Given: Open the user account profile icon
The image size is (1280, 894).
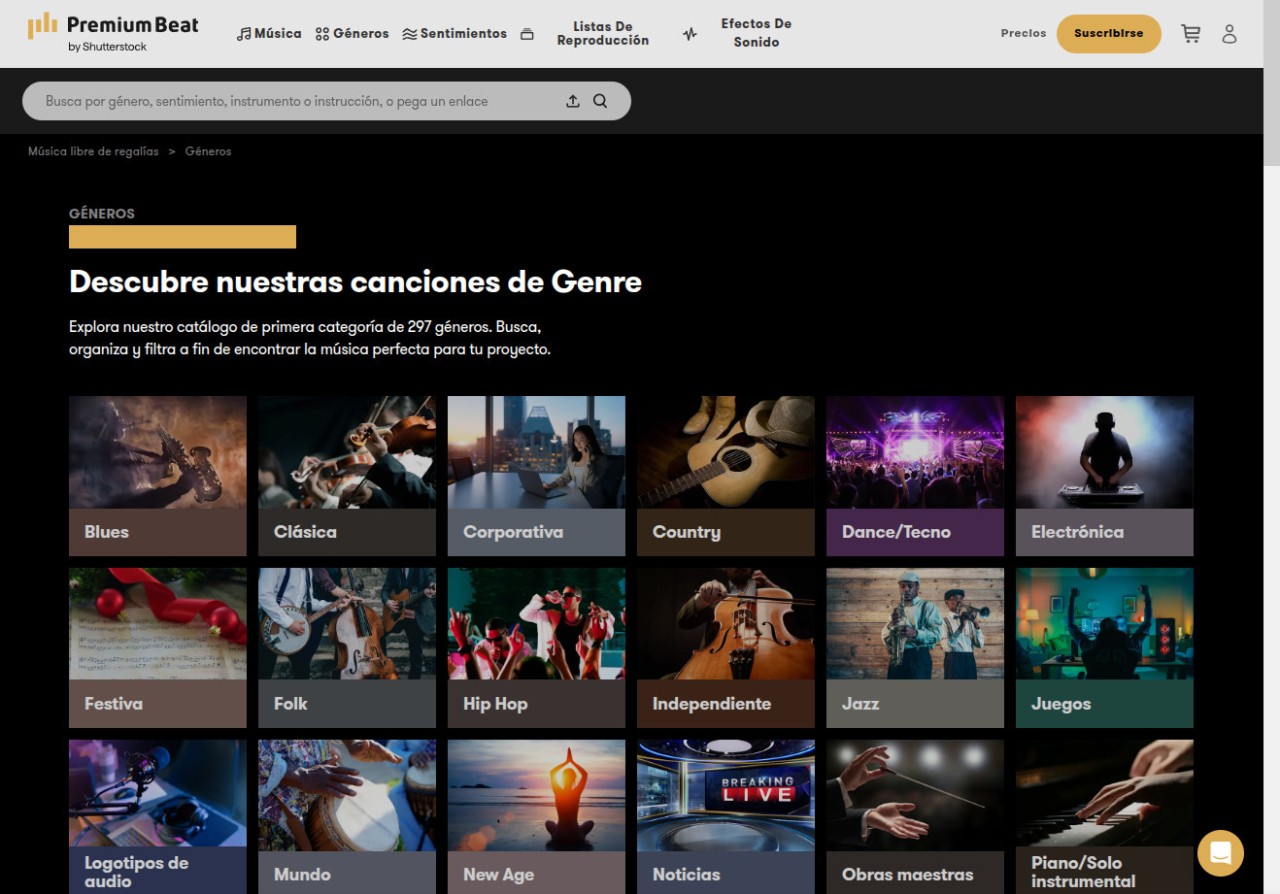Looking at the screenshot, I should (1229, 34).
